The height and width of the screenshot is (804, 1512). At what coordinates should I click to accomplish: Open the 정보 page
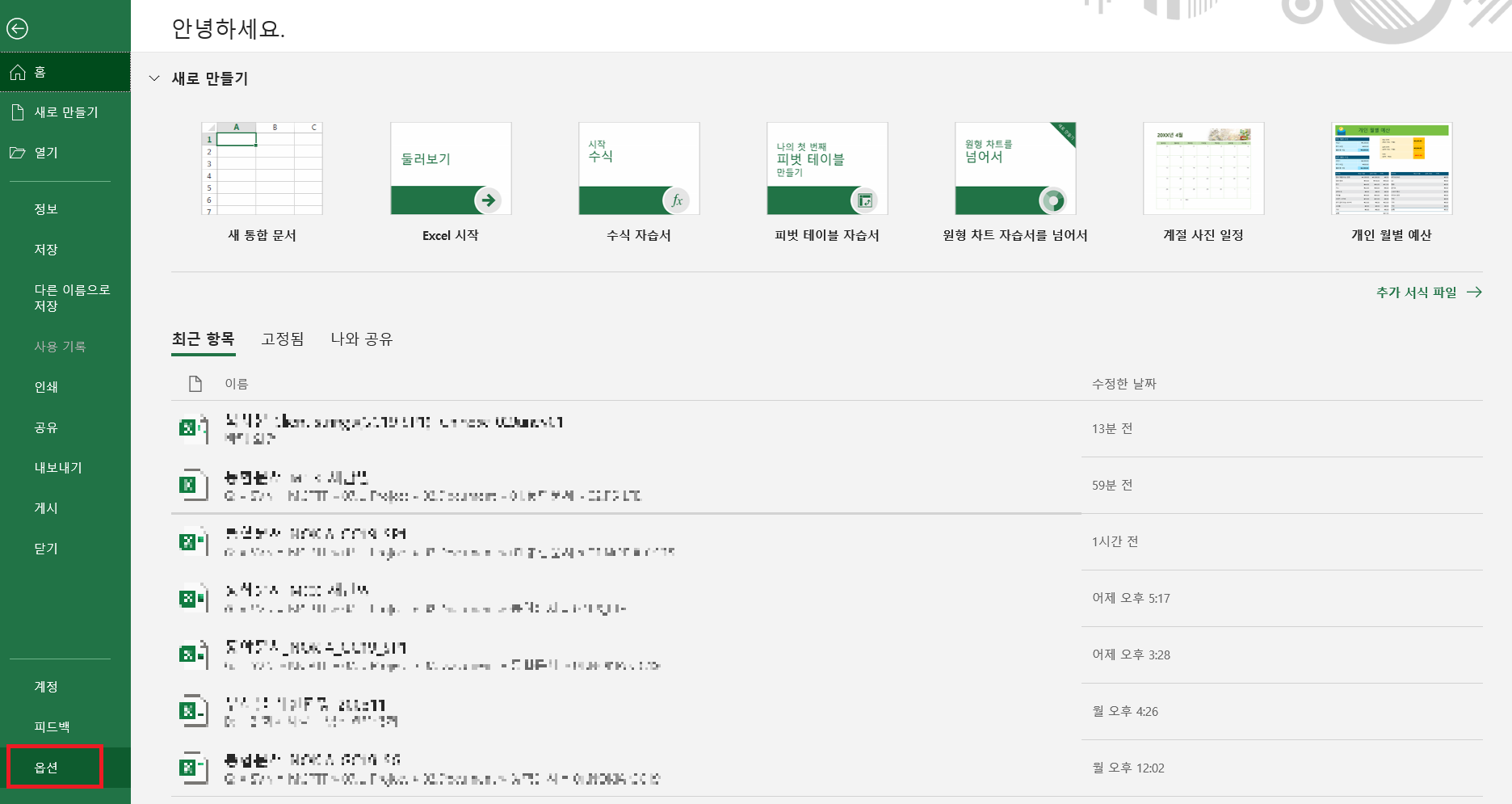point(65,209)
